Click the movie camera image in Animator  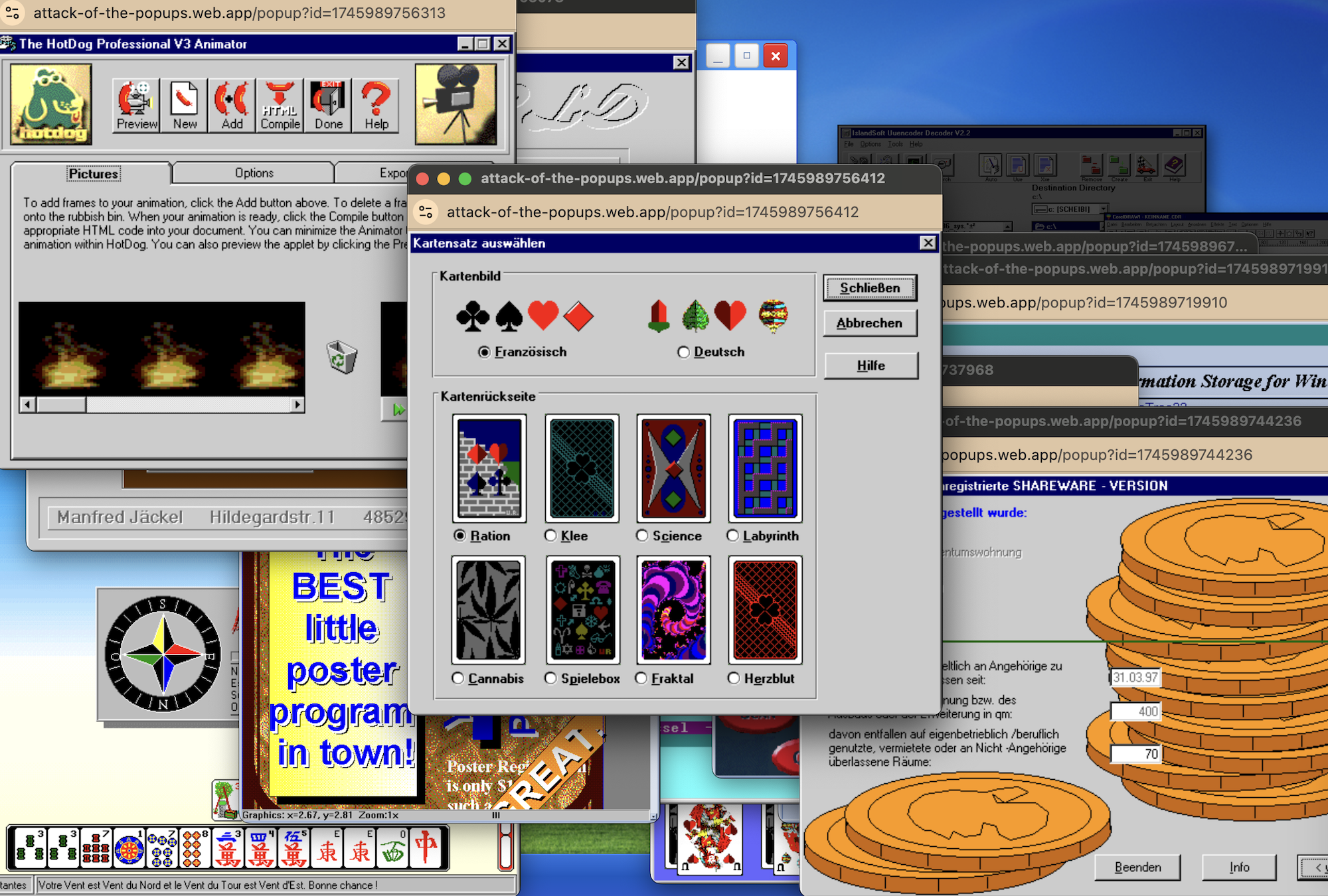click(456, 104)
